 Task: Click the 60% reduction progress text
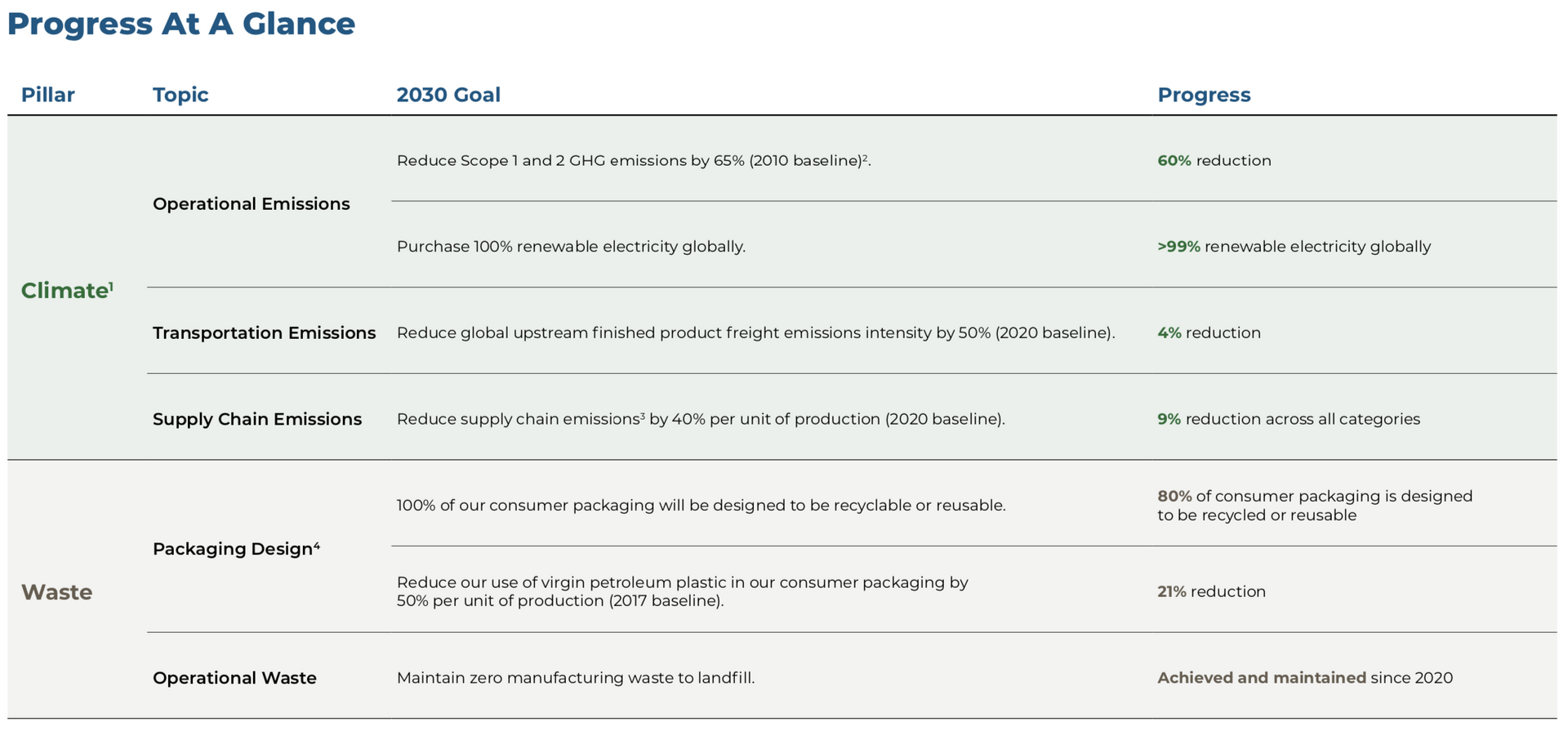click(1214, 161)
